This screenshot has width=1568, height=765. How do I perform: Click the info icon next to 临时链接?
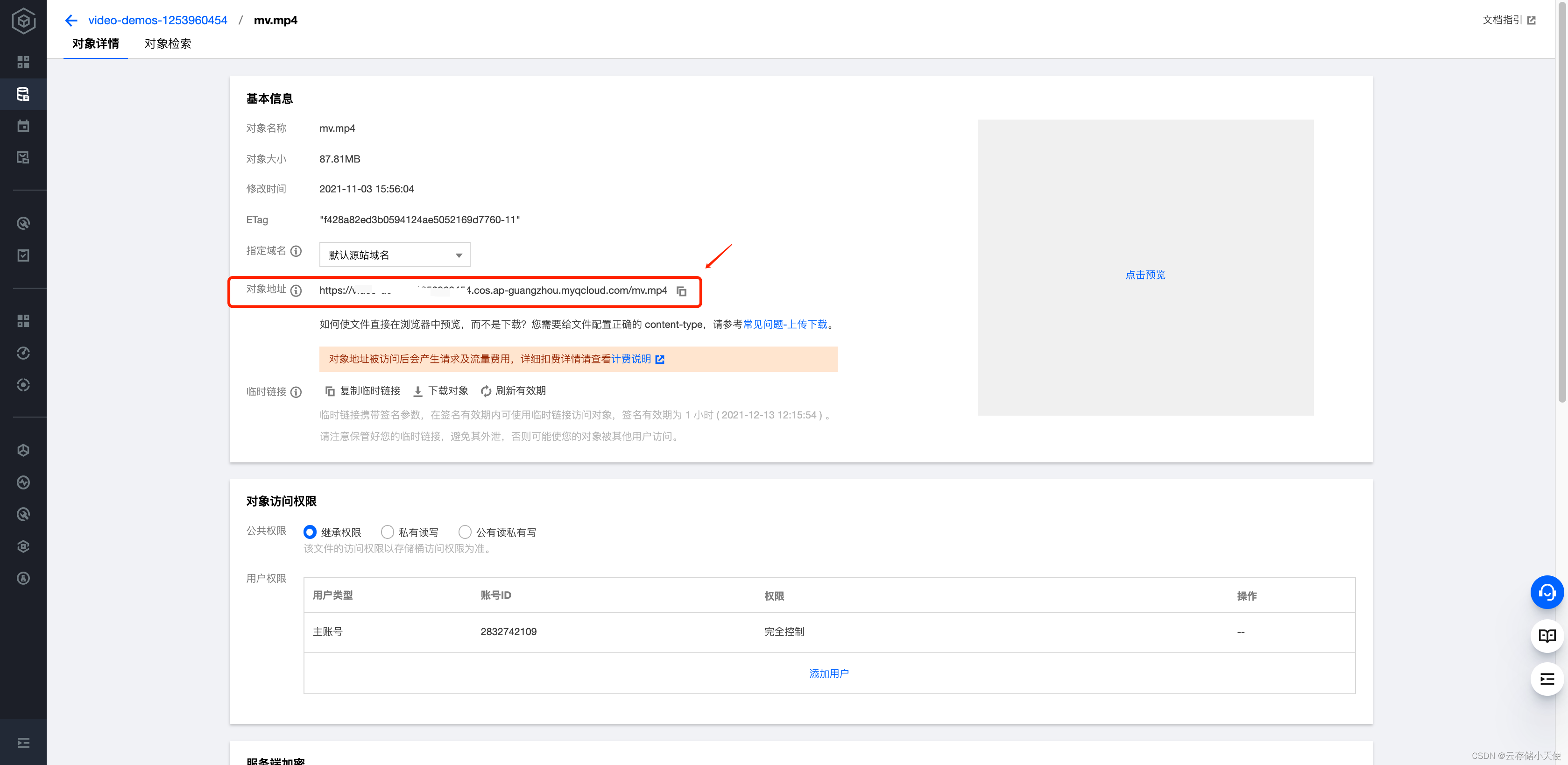click(297, 392)
